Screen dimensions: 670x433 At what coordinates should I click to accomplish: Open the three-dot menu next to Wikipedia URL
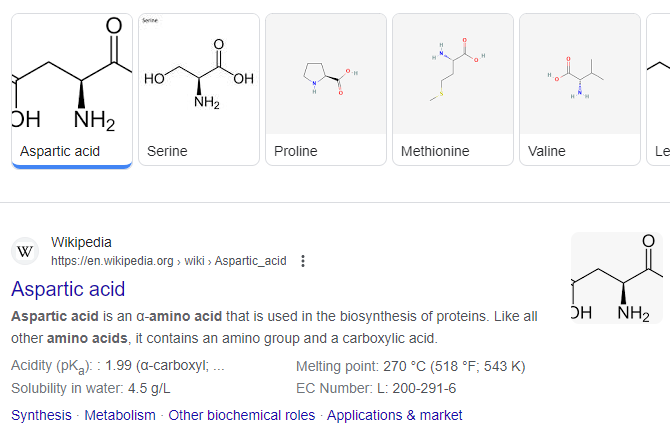pyautogui.click(x=303, y=261)
